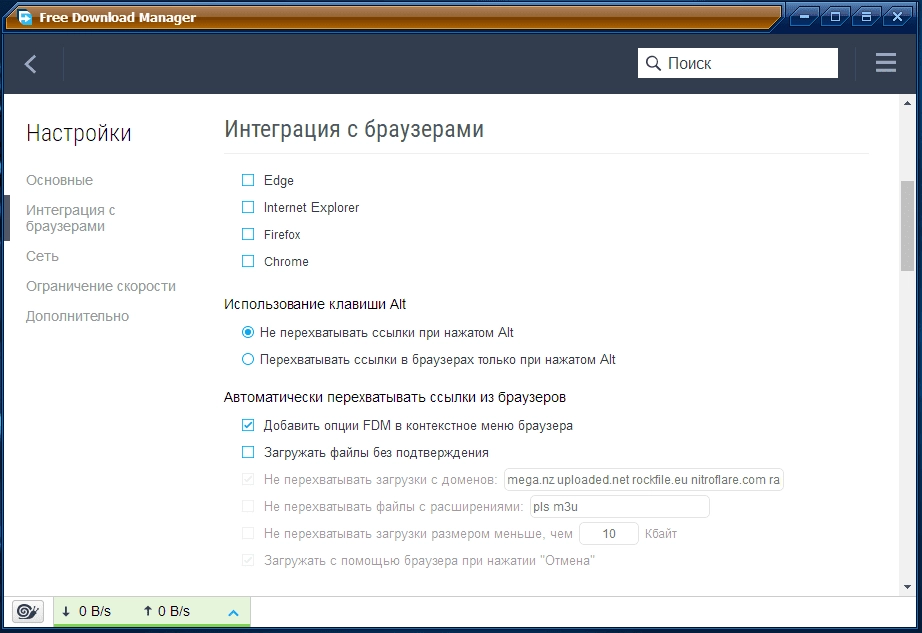The image size is (922, 633).
Task: Maximize the Free Download Manager window
Action: [836, 17]
